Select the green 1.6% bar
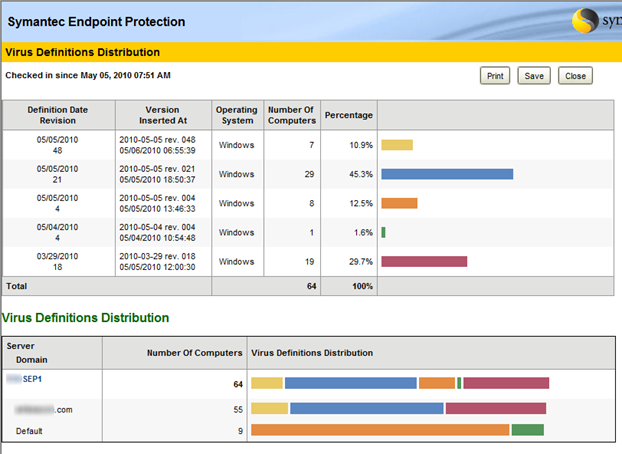622x454 pixels. pos(384,232)
